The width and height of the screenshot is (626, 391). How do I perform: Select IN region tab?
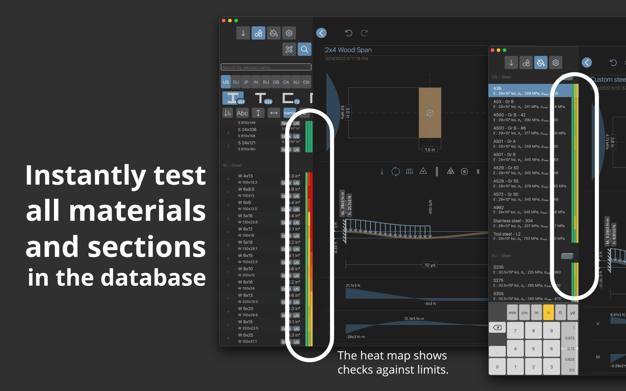256,82
